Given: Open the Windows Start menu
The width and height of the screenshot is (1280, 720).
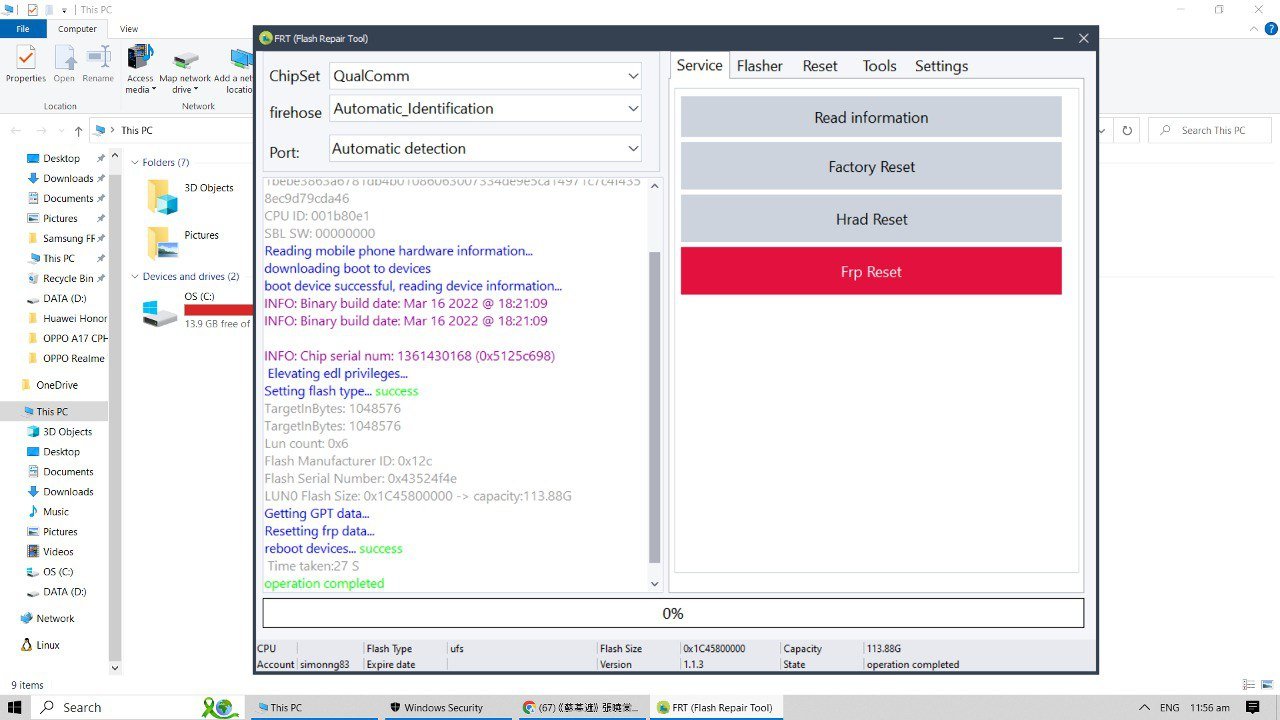Looking at the screenshot, I should [x=15, y=707].
